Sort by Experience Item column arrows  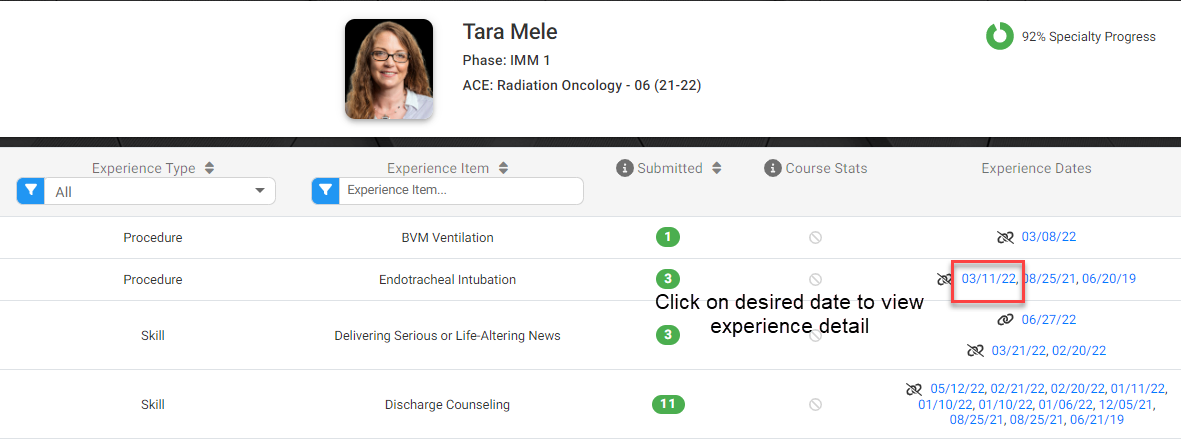tap(503, 169)
